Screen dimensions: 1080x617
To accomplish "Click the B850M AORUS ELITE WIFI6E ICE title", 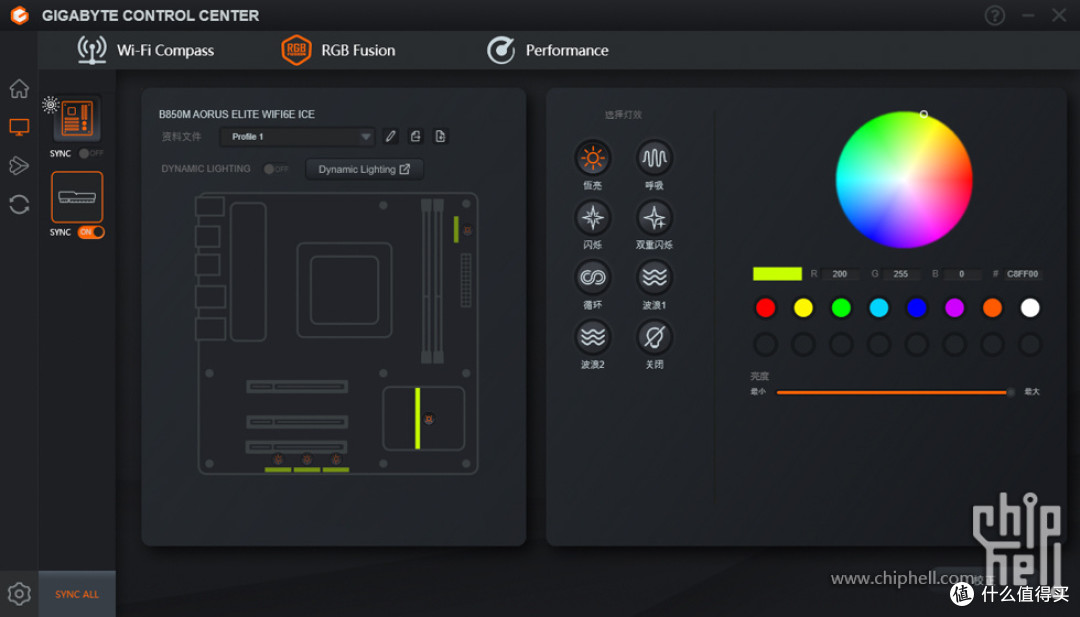I will 237,114.
